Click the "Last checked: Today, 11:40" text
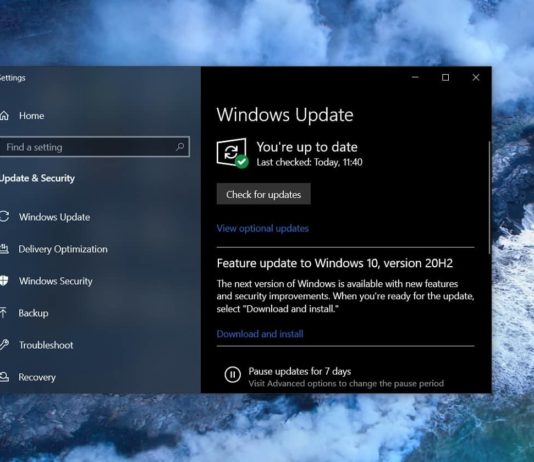The width and height of the screenshot is (534, 462). click(309, 162)
